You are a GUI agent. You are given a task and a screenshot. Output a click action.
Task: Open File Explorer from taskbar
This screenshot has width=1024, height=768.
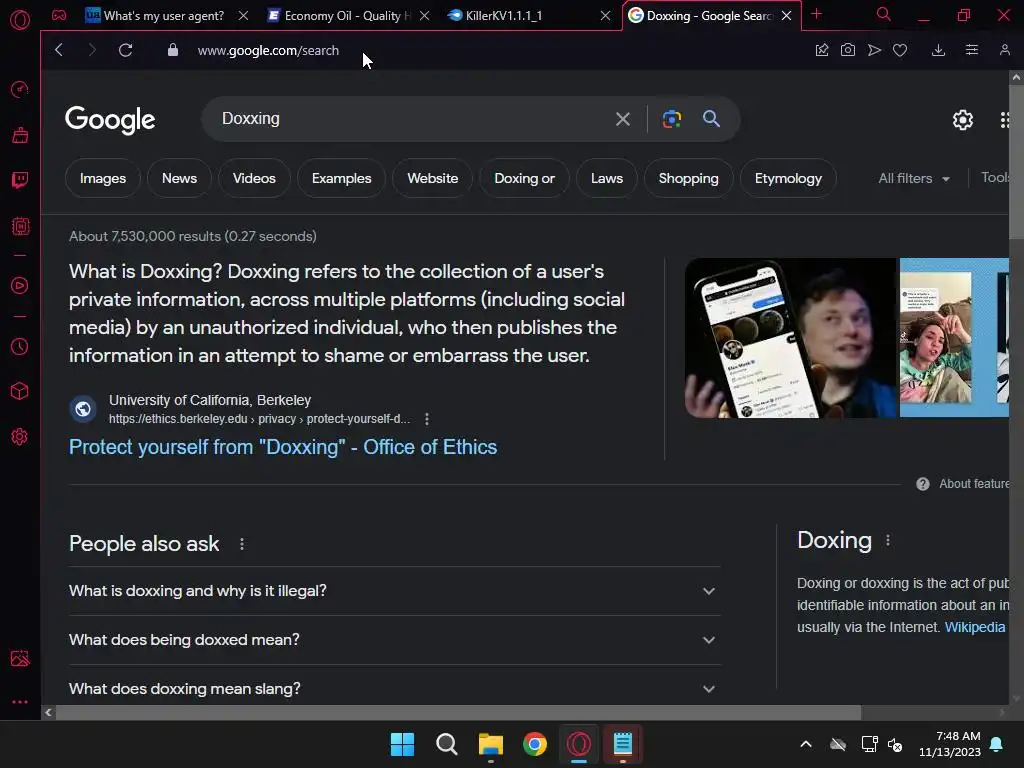click(490, 744)
